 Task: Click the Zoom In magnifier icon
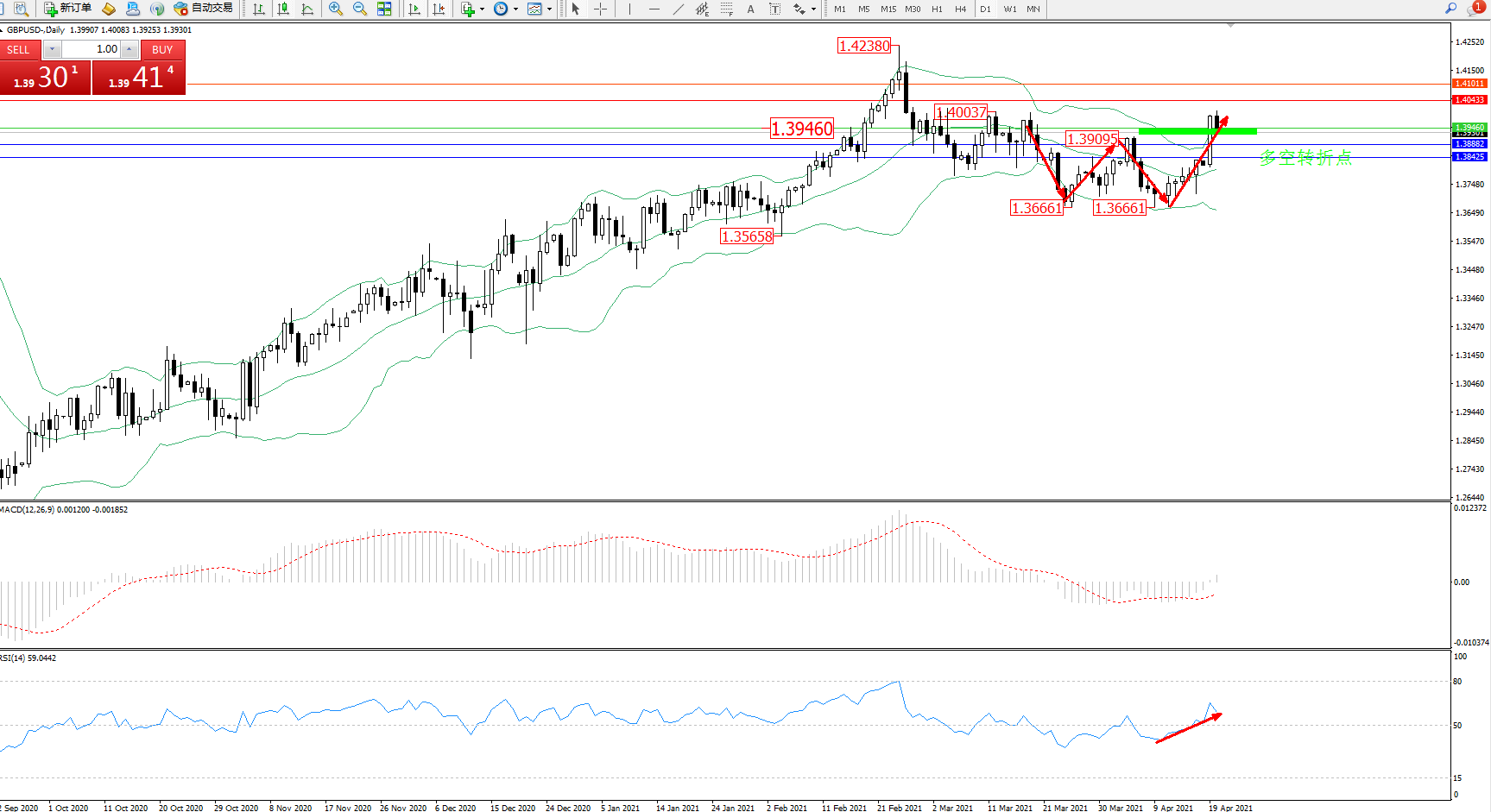pos(336,9)
